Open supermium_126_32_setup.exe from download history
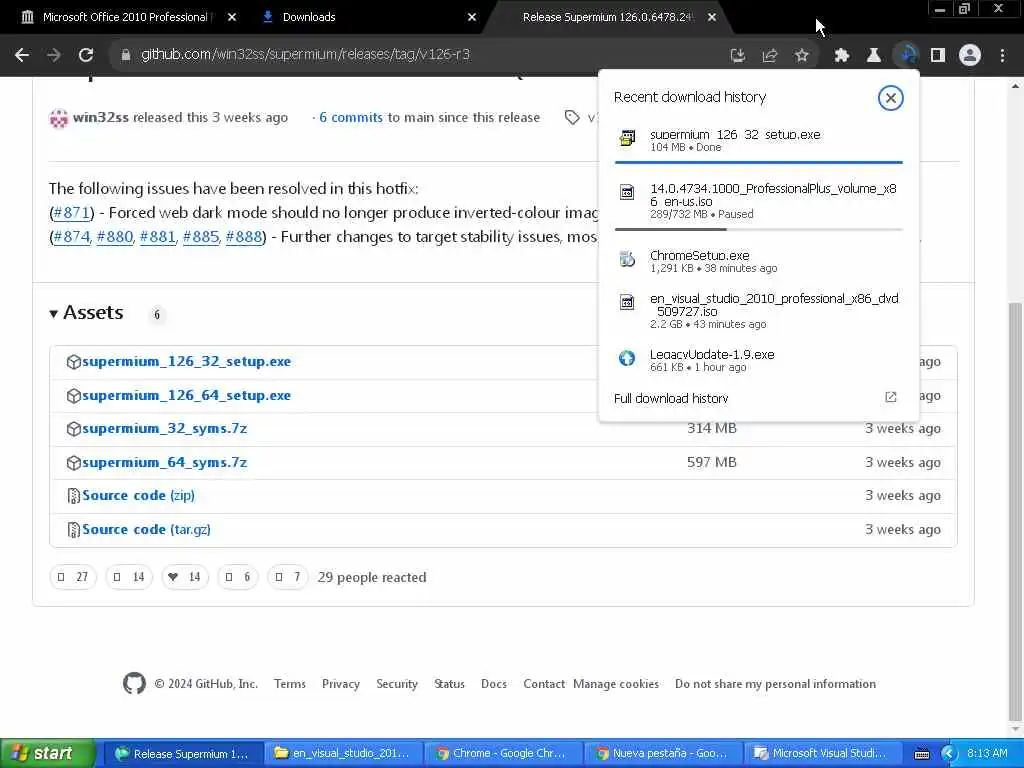Viewport: 1024px width, 768px height. click(759, 140)
